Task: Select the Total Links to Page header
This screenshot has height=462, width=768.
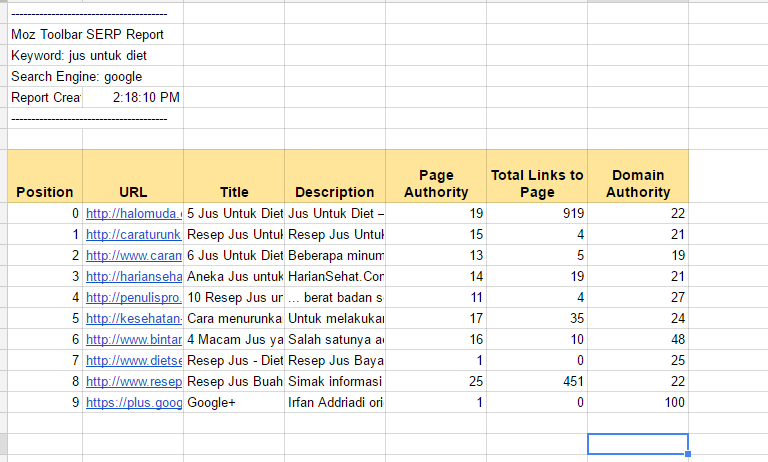Action: tap(537, 183)
